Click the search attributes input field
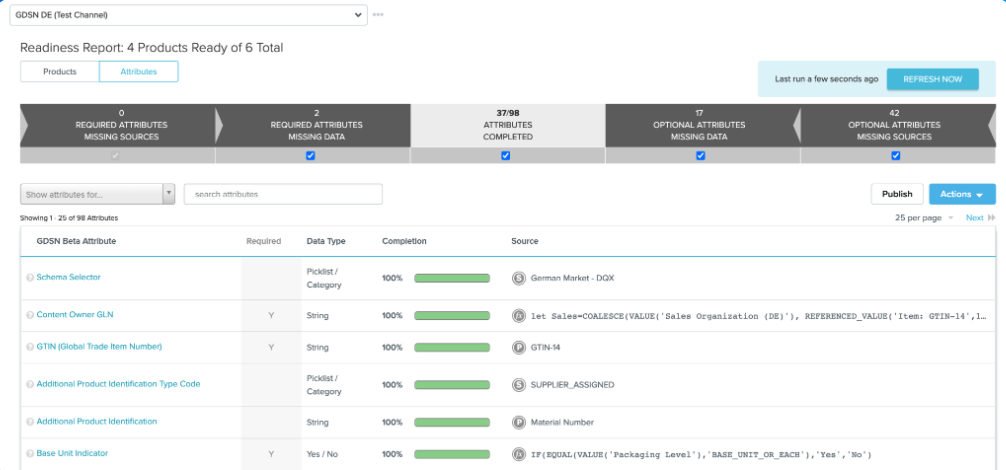1006x470 pixels. coord(283,194)
